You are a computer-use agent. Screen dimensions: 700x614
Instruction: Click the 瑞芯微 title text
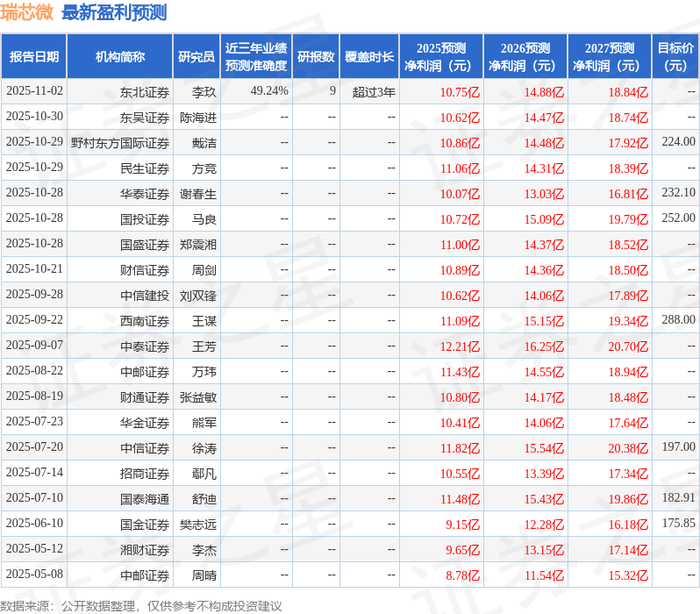[27, 12]
